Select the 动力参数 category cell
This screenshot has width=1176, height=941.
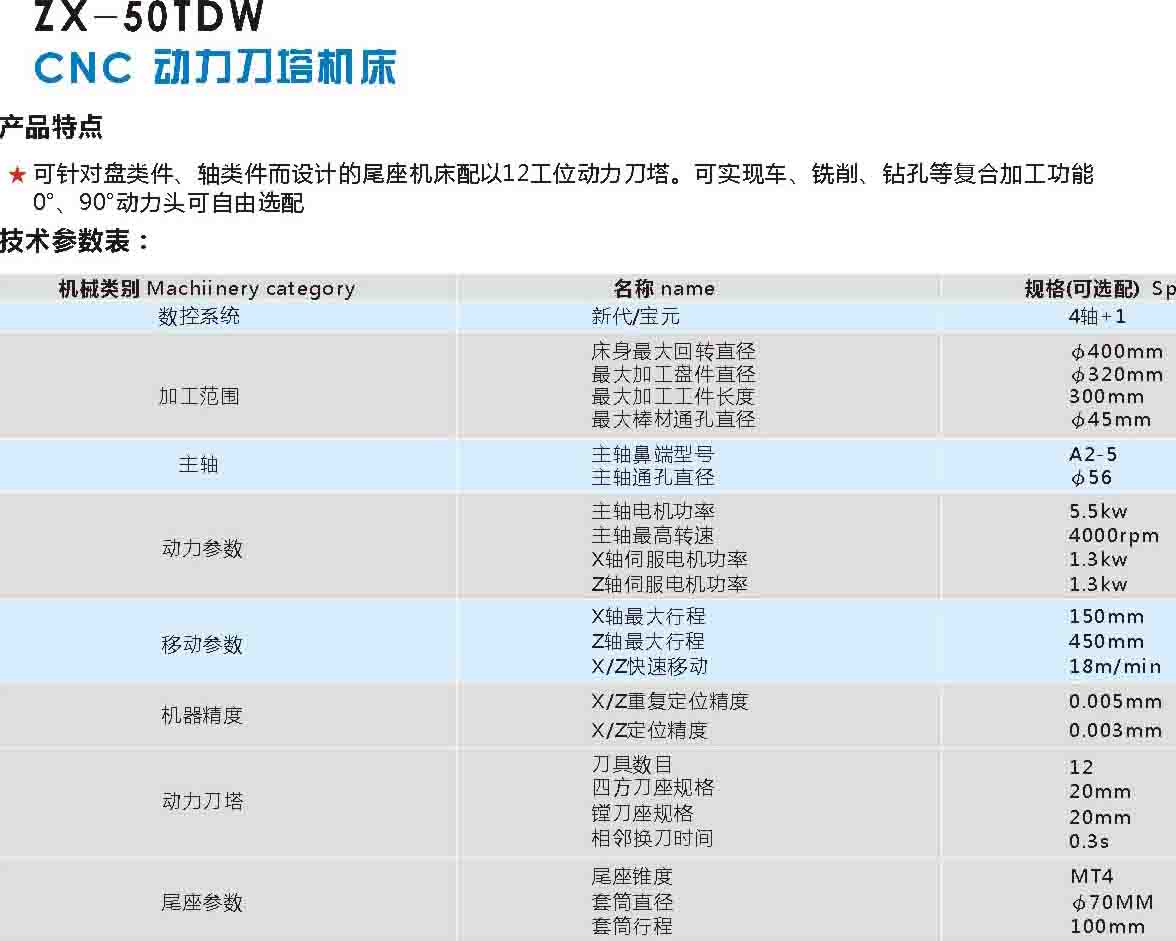(202, 549)
